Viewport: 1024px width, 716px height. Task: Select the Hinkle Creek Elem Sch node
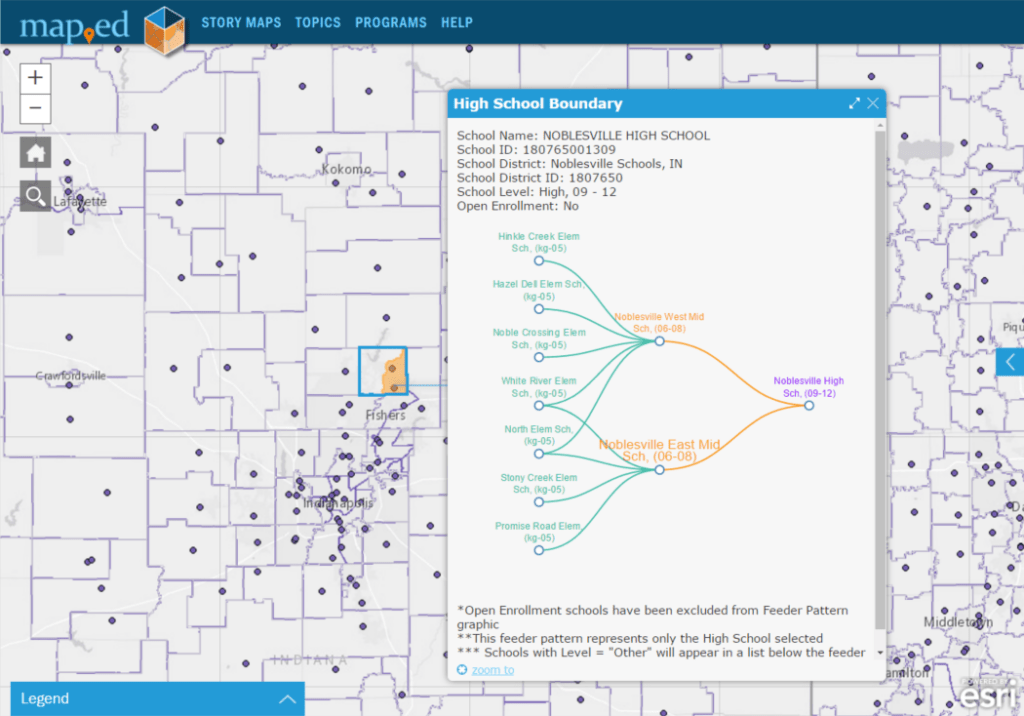tap(539, 261)
